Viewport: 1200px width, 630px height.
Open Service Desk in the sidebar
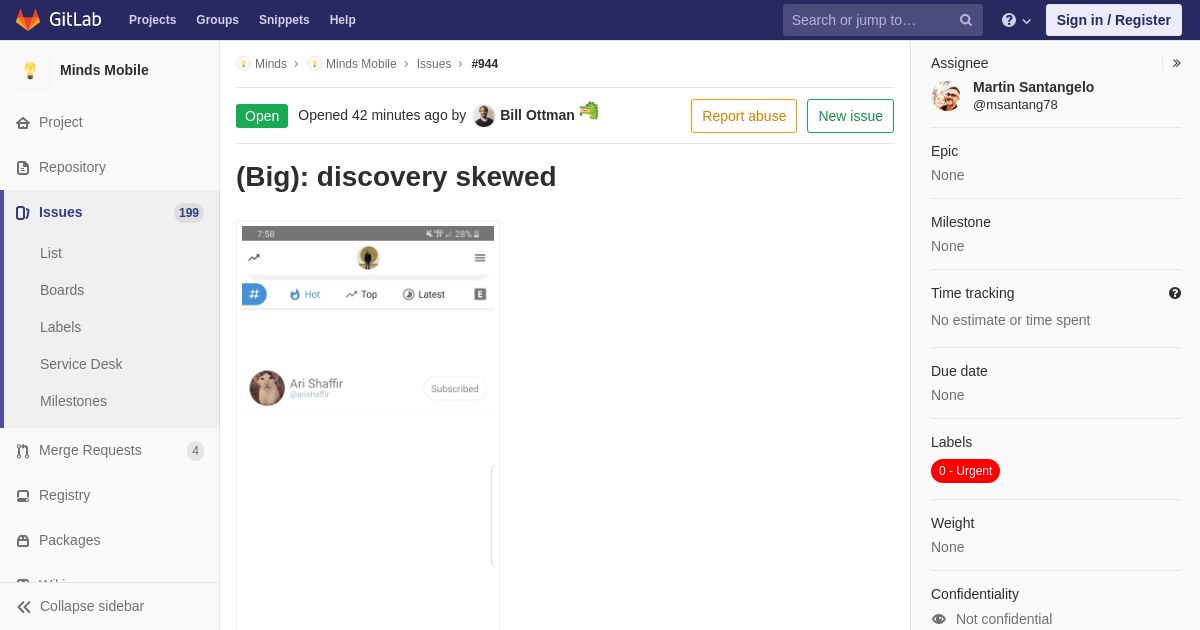[x=81, y=364]
